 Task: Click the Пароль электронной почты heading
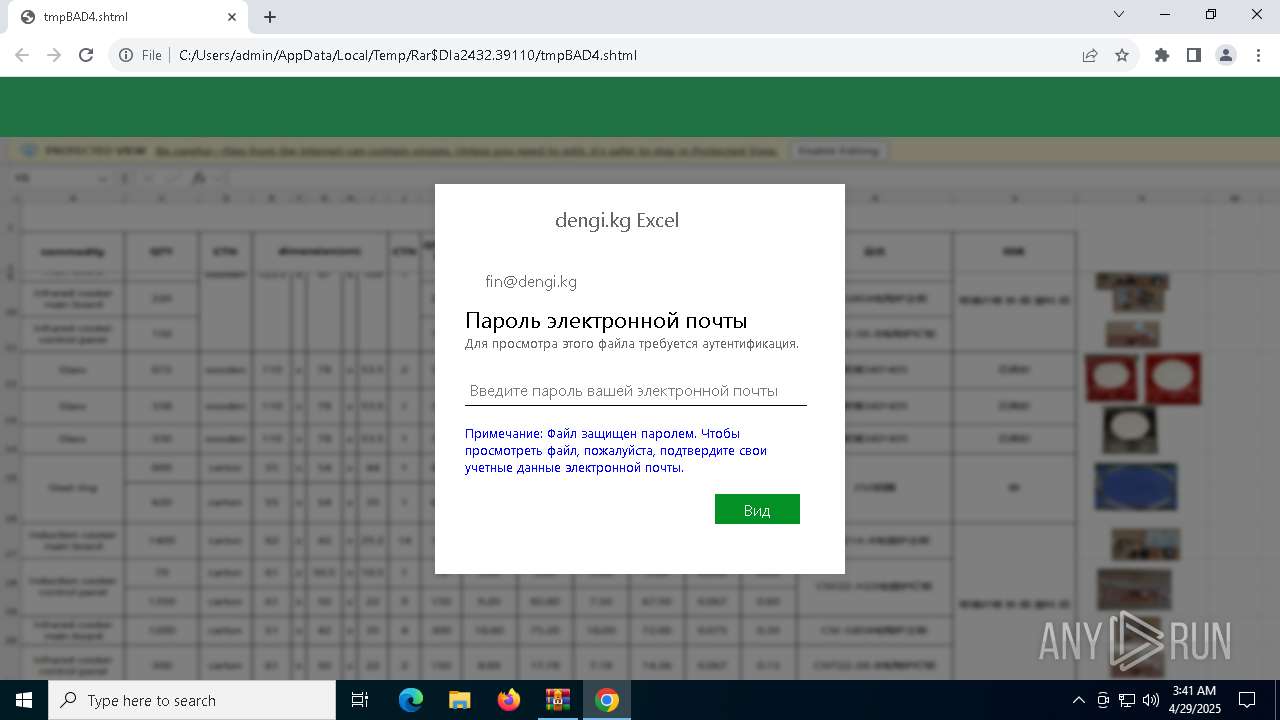[606, 321]
